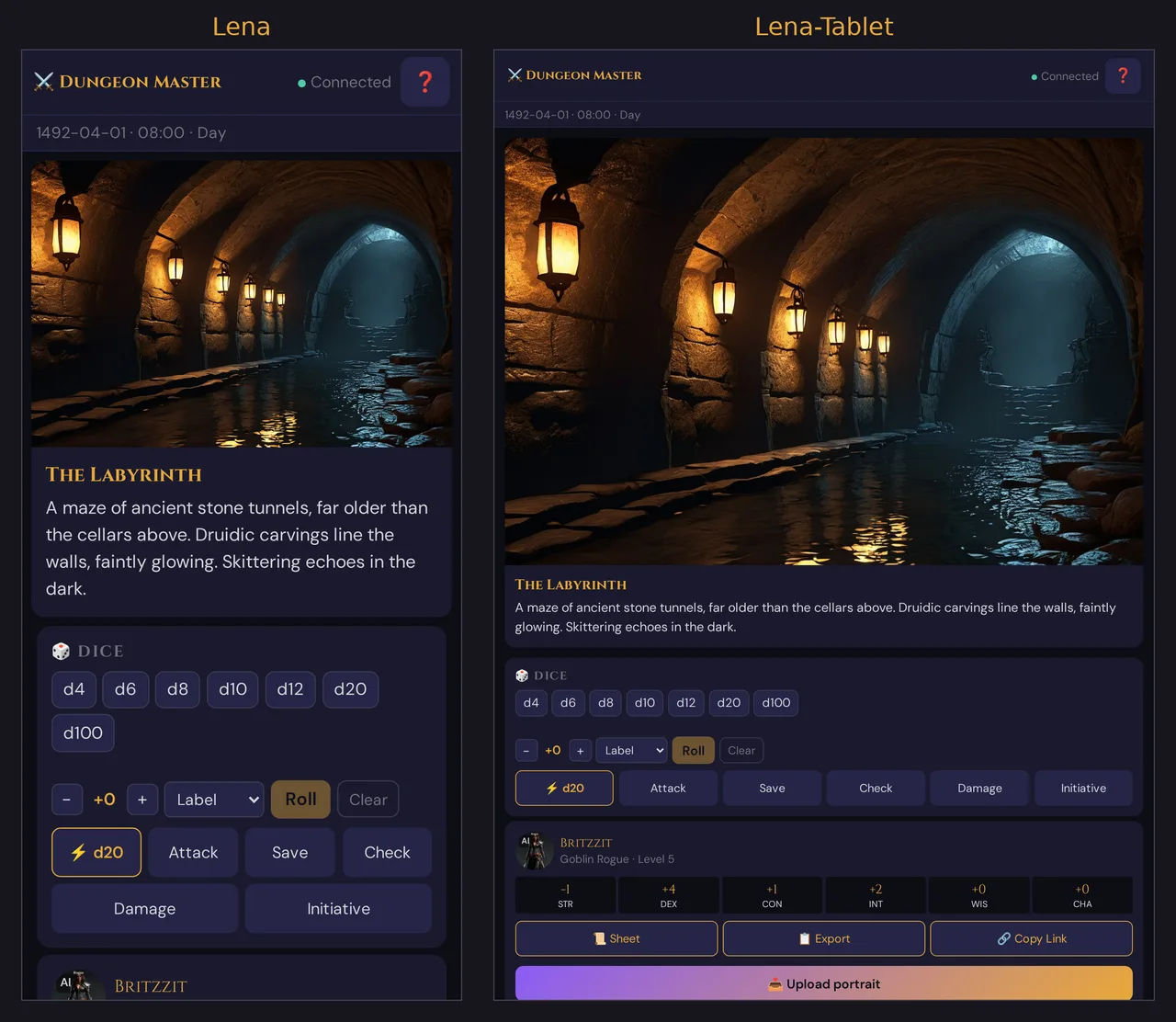The width and height of the screenshot is (1176, 1022).
Task: Click Roll button in Lena-Tablet panel
Action: (694, 751)
